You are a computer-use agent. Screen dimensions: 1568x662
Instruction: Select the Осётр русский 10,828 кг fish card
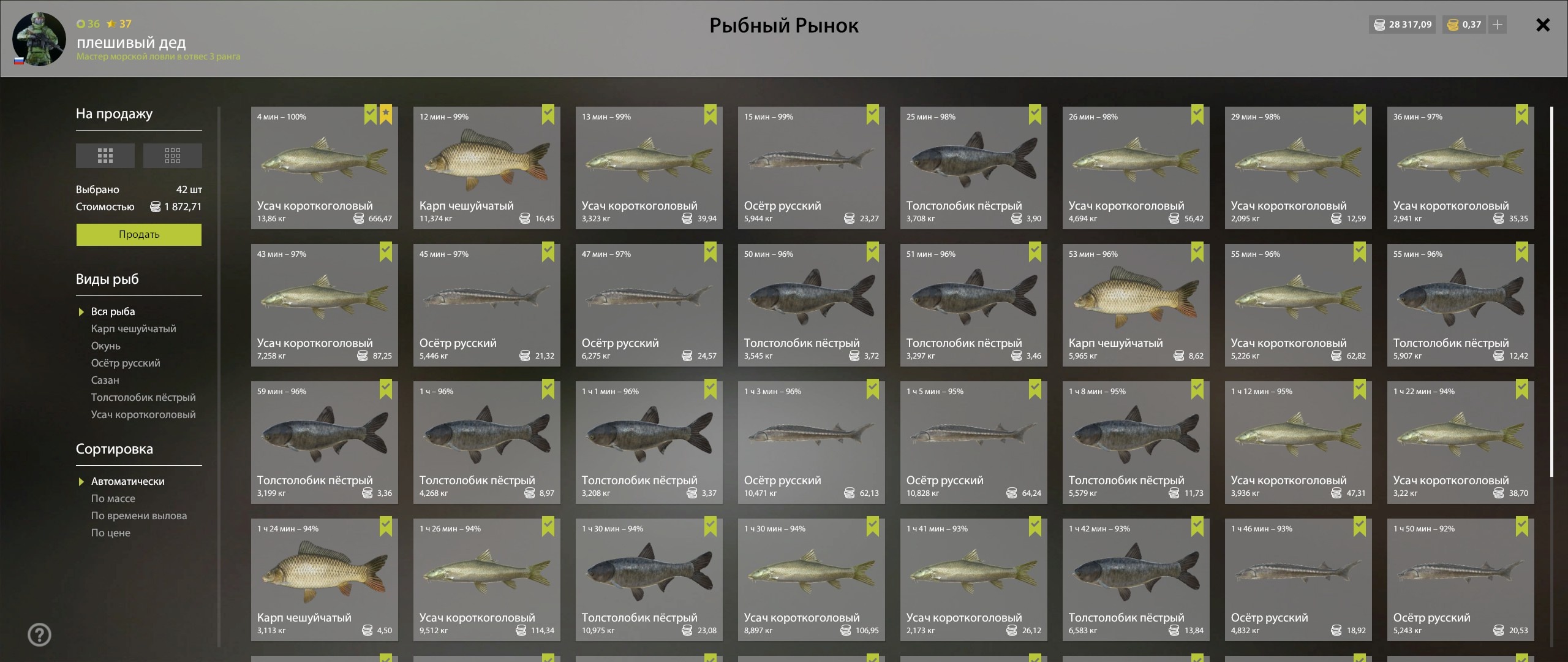(x=974, y=443)
